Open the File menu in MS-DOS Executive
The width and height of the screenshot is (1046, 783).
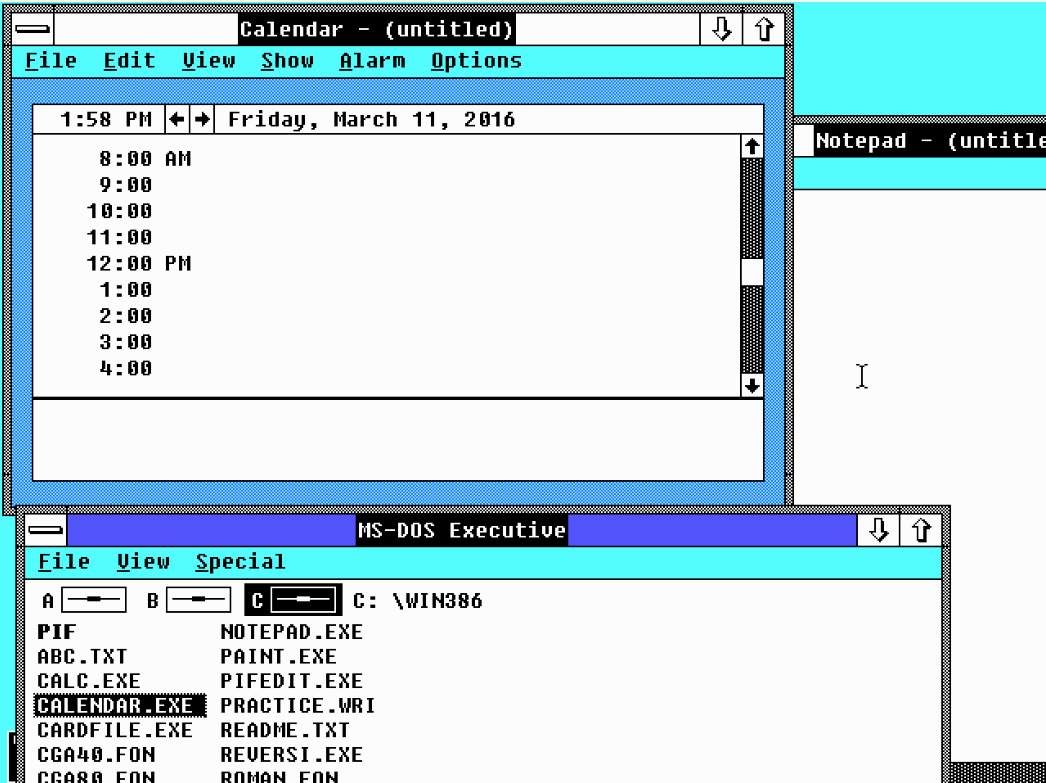tap(63, 561)
